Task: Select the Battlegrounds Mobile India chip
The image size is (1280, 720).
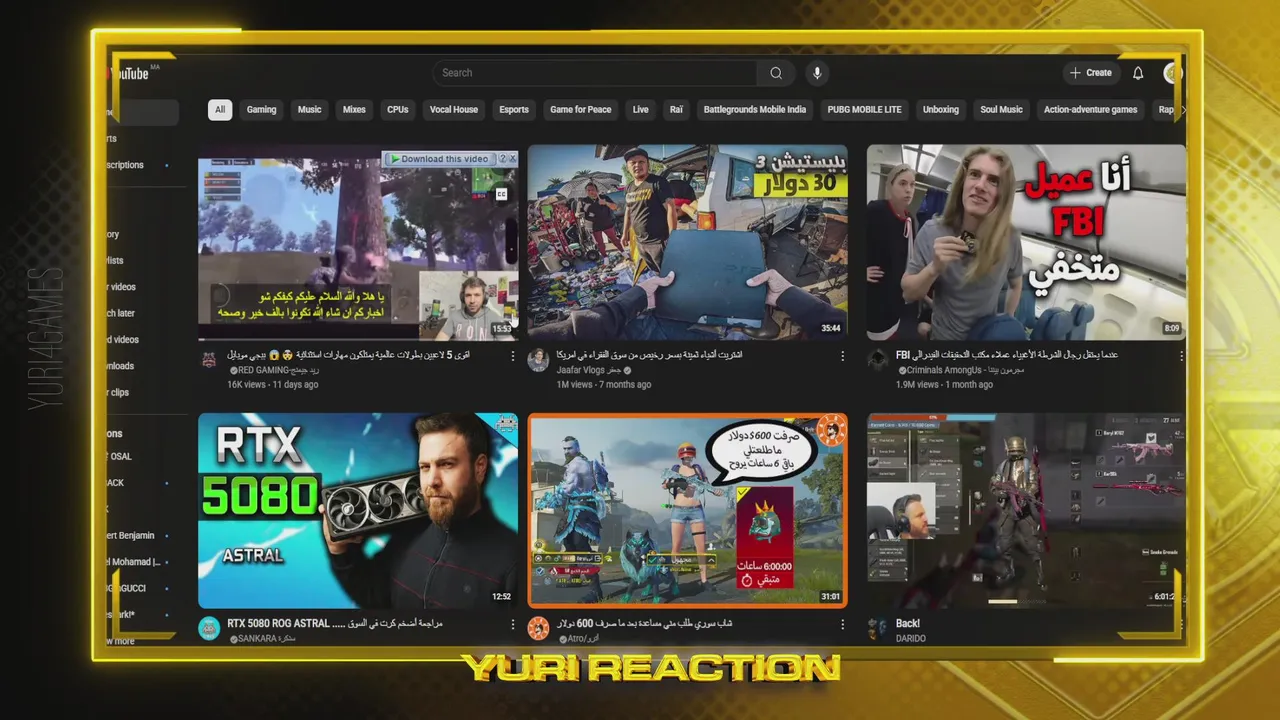Action: [755, 110]
